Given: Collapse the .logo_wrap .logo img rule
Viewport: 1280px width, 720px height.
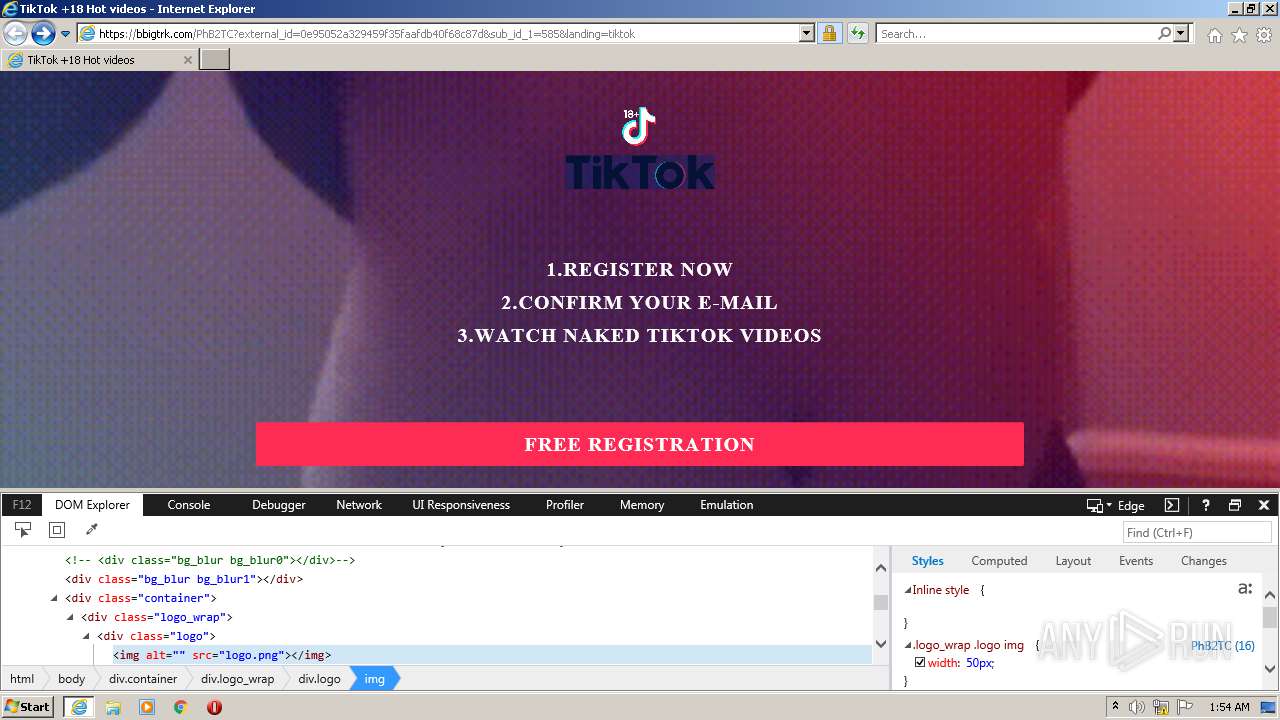Looking at the screenshot, I should pyautogui.click(x=908, y=645).
